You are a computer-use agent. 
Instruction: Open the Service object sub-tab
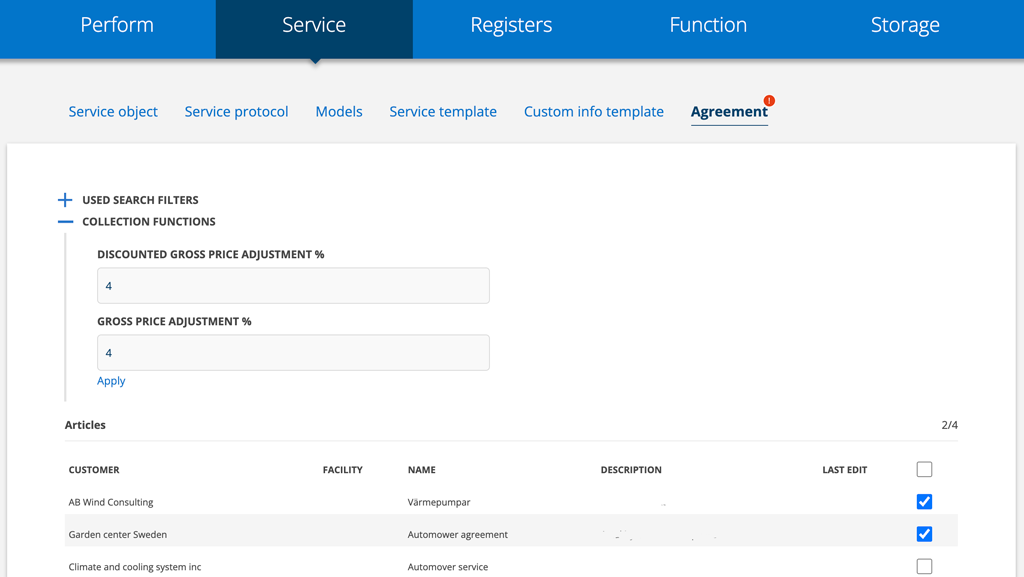pyautogui.click(x=113, y=111)
